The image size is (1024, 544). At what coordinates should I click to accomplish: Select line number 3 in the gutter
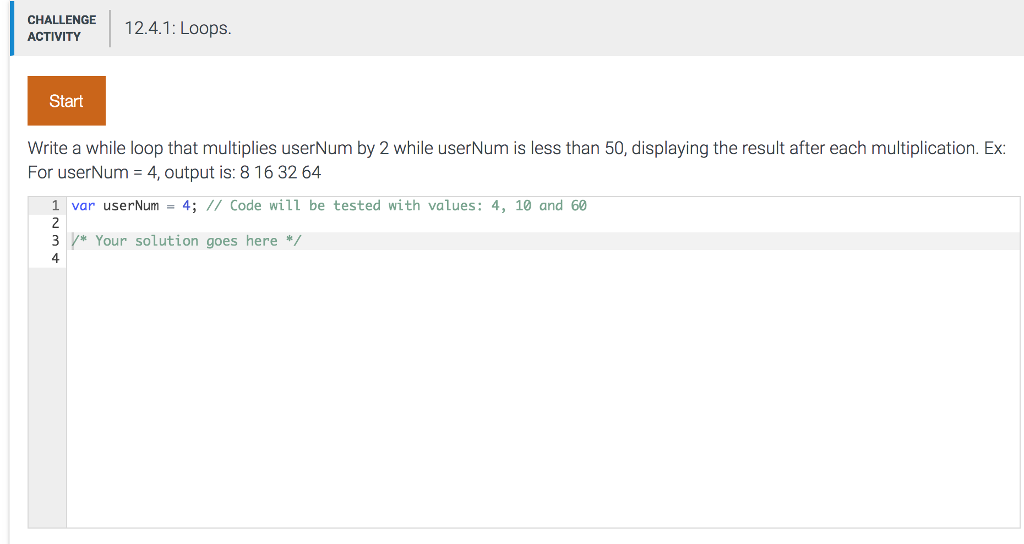[x=55, y=241]
